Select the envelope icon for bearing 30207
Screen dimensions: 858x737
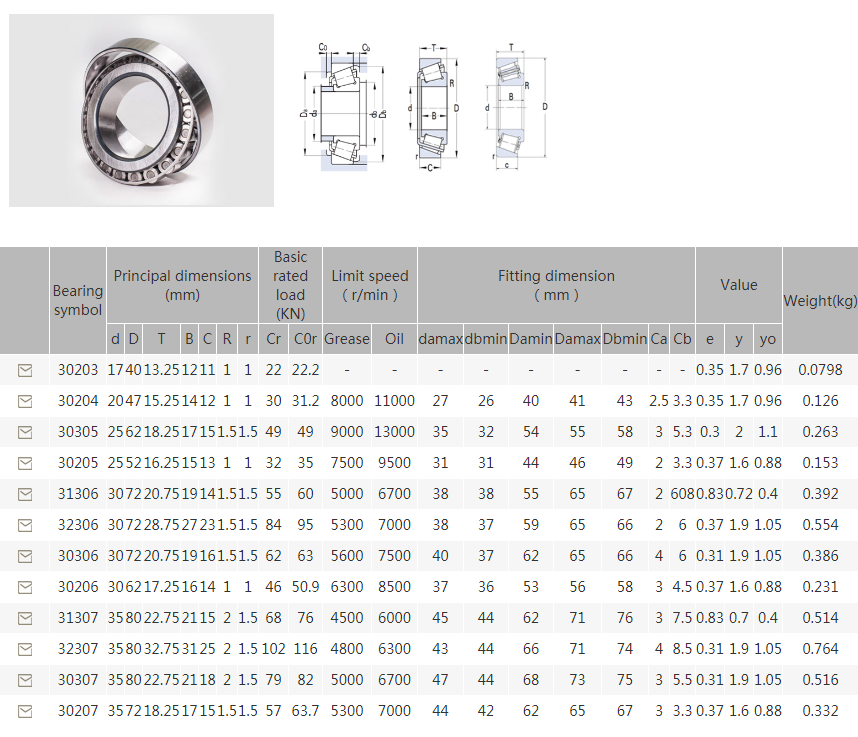pyautogui.click(x=25, y=711)
